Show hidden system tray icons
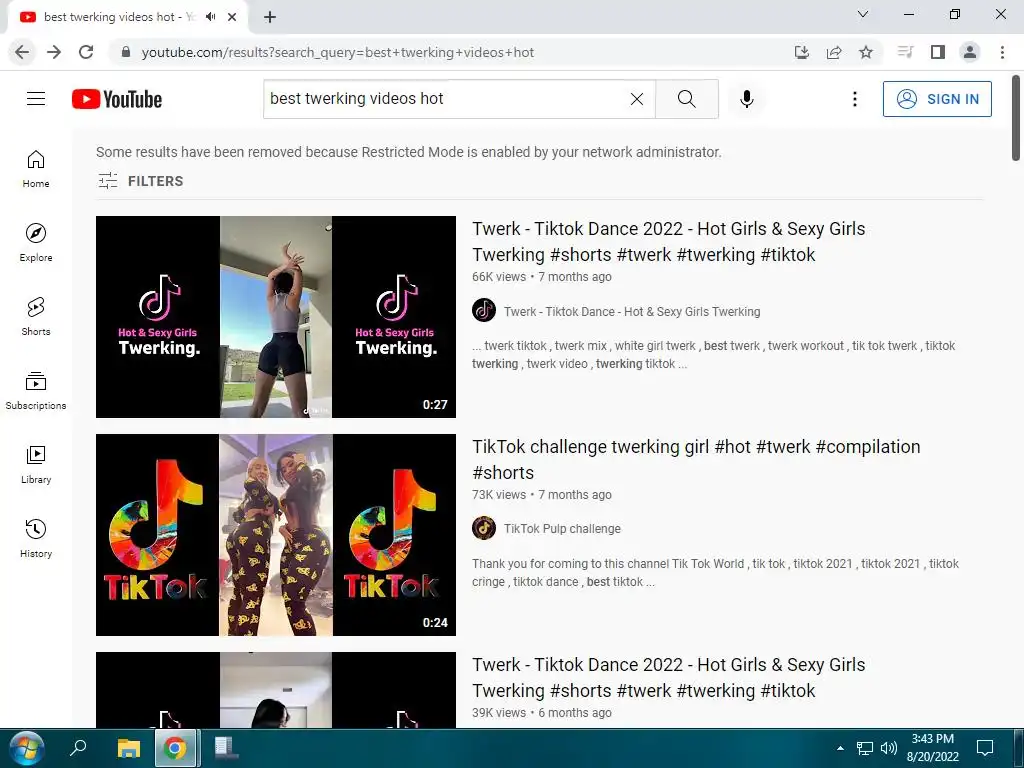 tap(840, 748)
